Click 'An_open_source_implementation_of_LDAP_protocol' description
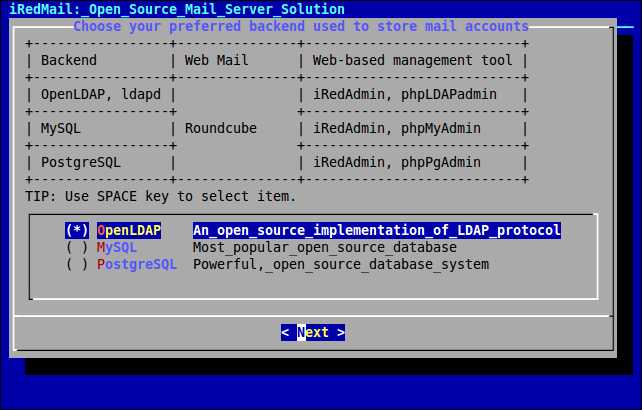The image size is (642, 410). pyautogui.click(x=377, y=230)
